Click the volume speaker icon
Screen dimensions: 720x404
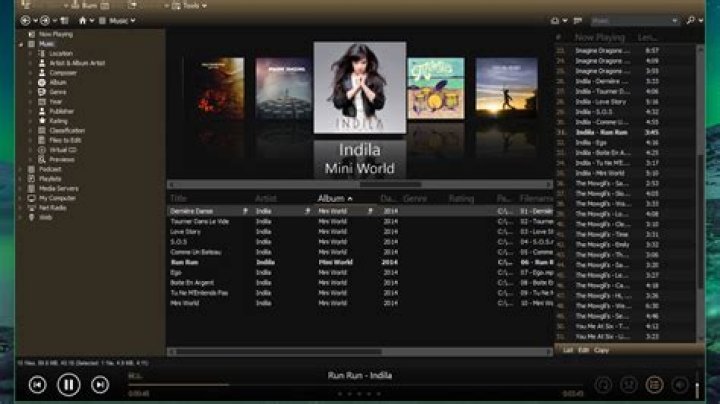681,384
